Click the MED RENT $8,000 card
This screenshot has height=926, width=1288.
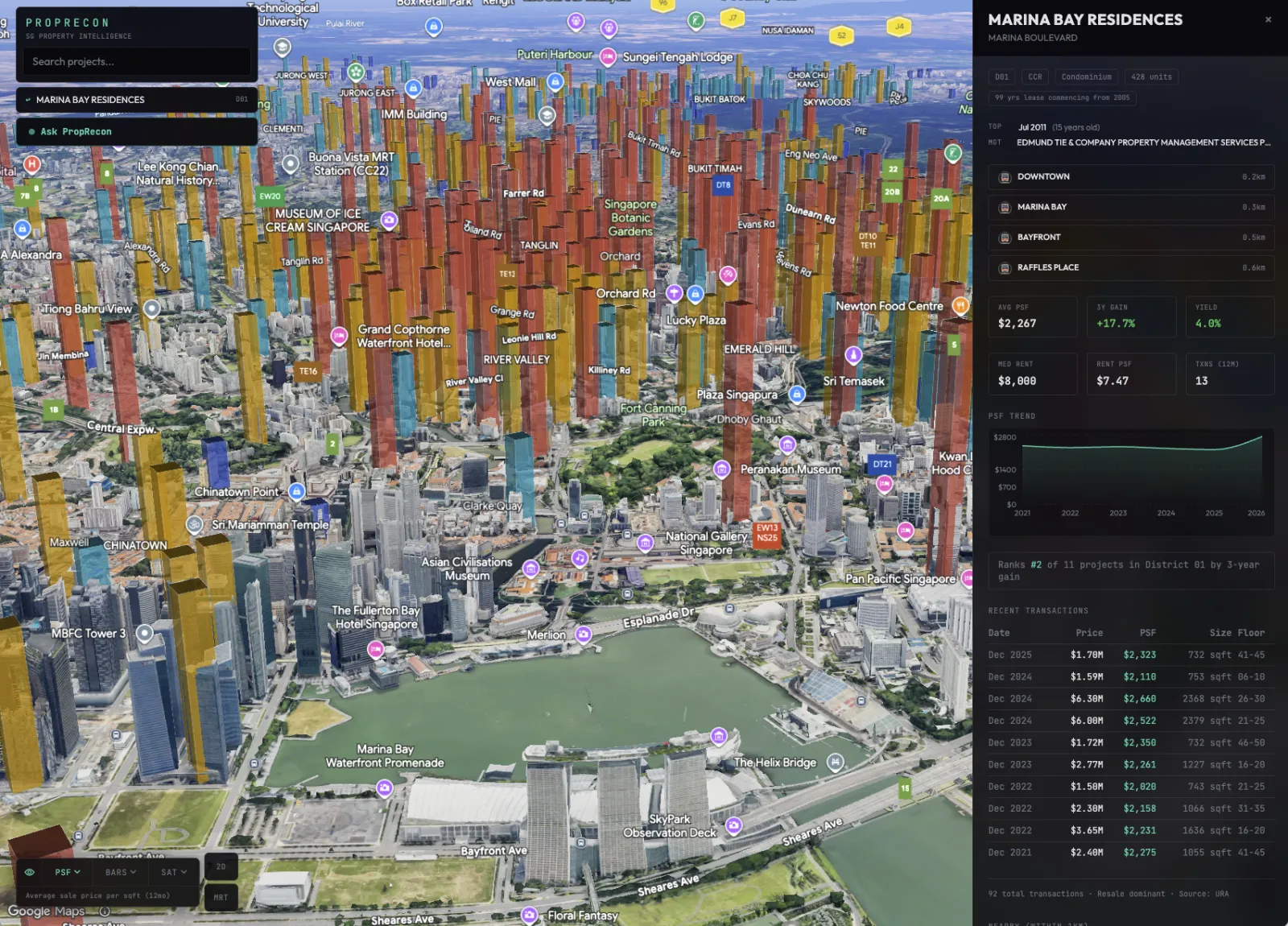(1033, 374)
